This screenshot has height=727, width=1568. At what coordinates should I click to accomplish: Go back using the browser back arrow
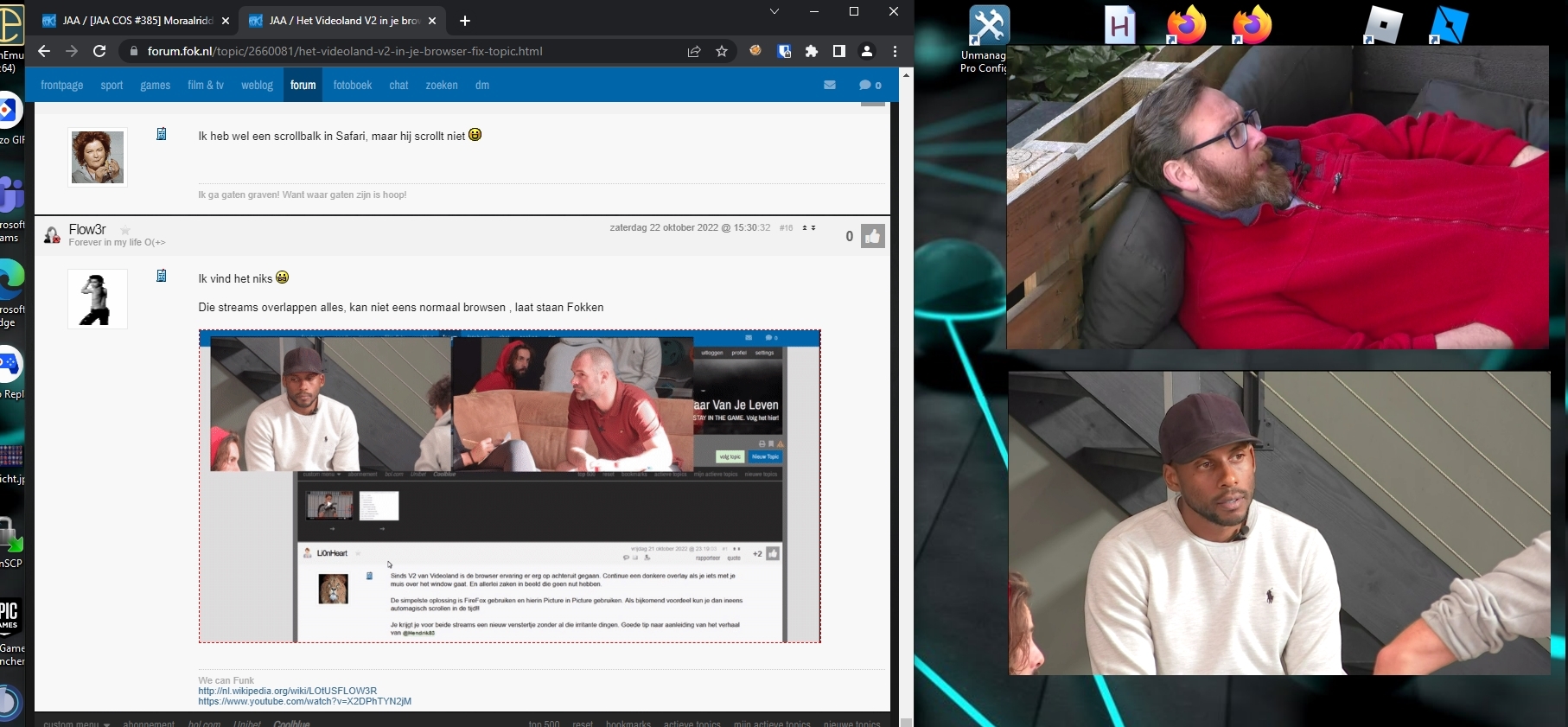pos(44,51)
